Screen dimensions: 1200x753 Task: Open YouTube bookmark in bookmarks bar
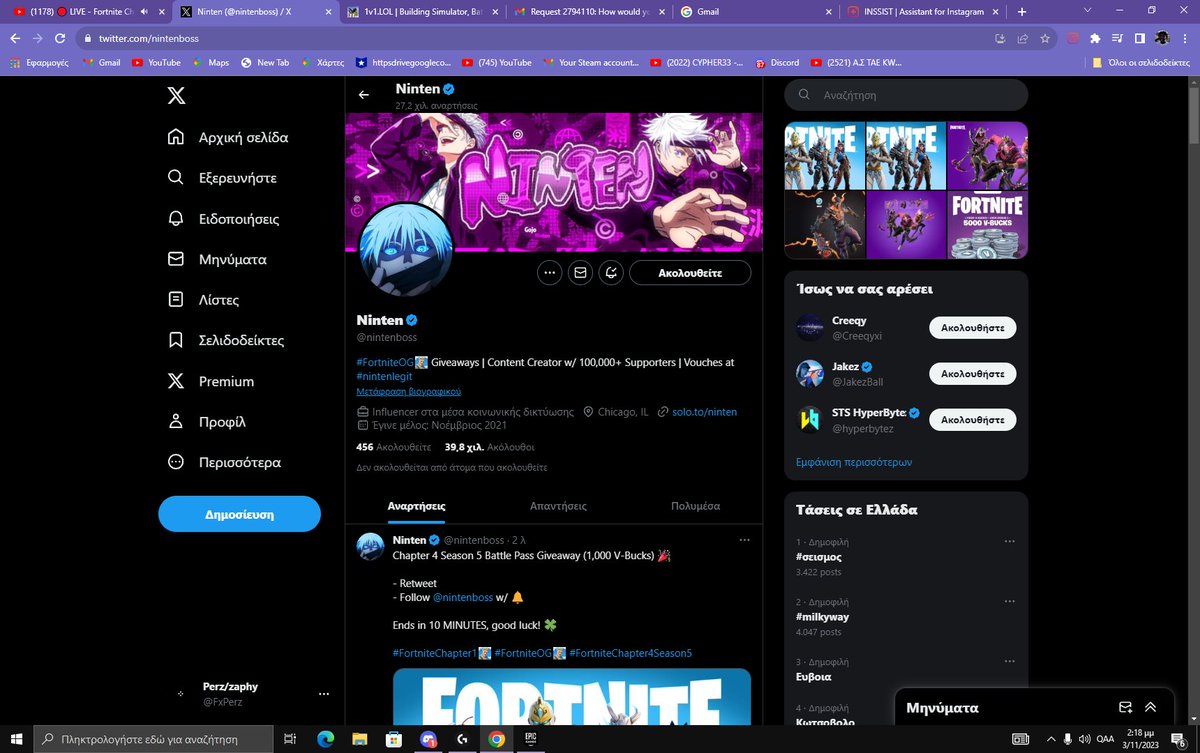[x=157, y=62]
